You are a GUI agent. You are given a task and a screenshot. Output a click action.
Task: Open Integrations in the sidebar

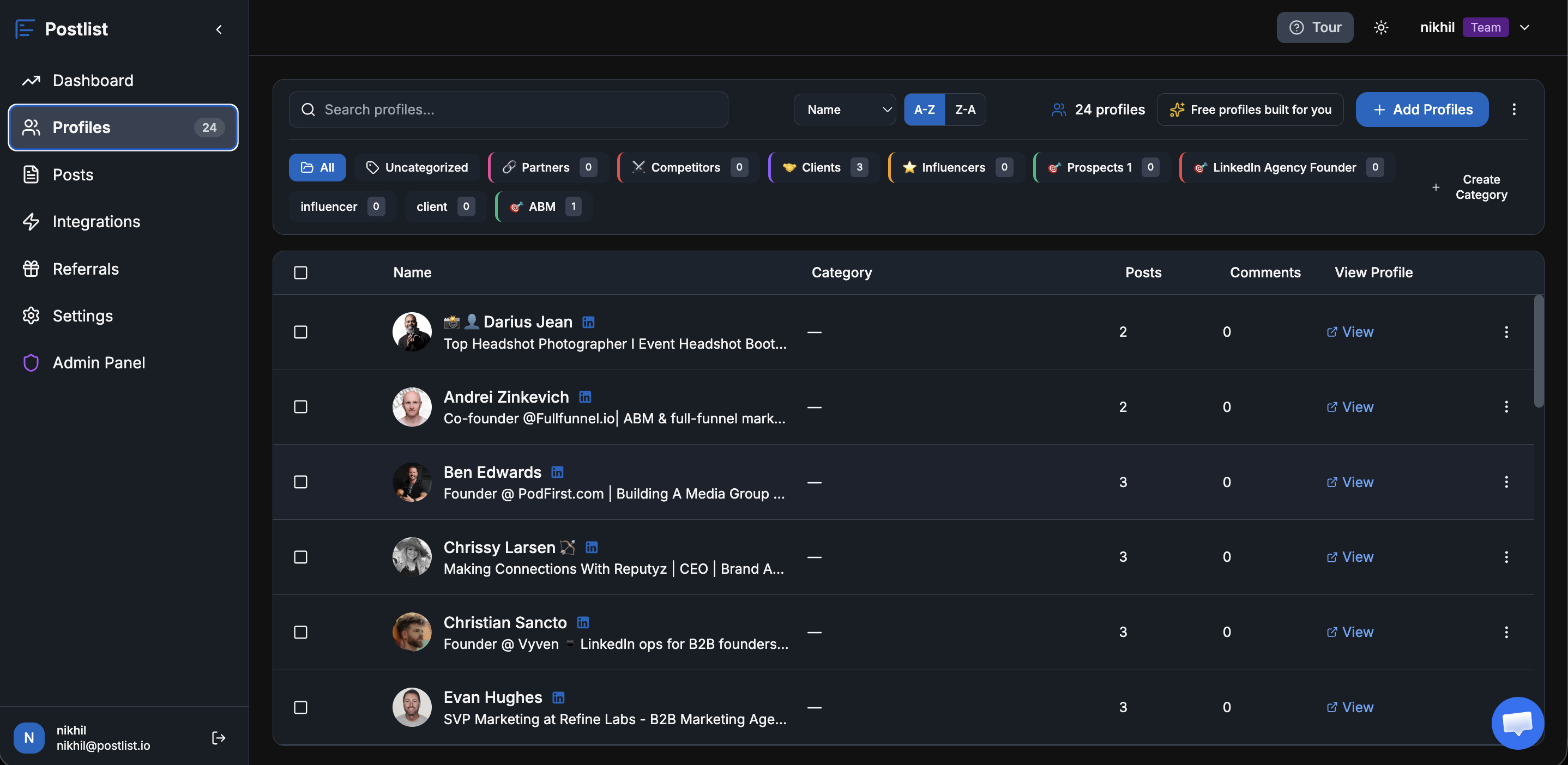click(96, 222)
